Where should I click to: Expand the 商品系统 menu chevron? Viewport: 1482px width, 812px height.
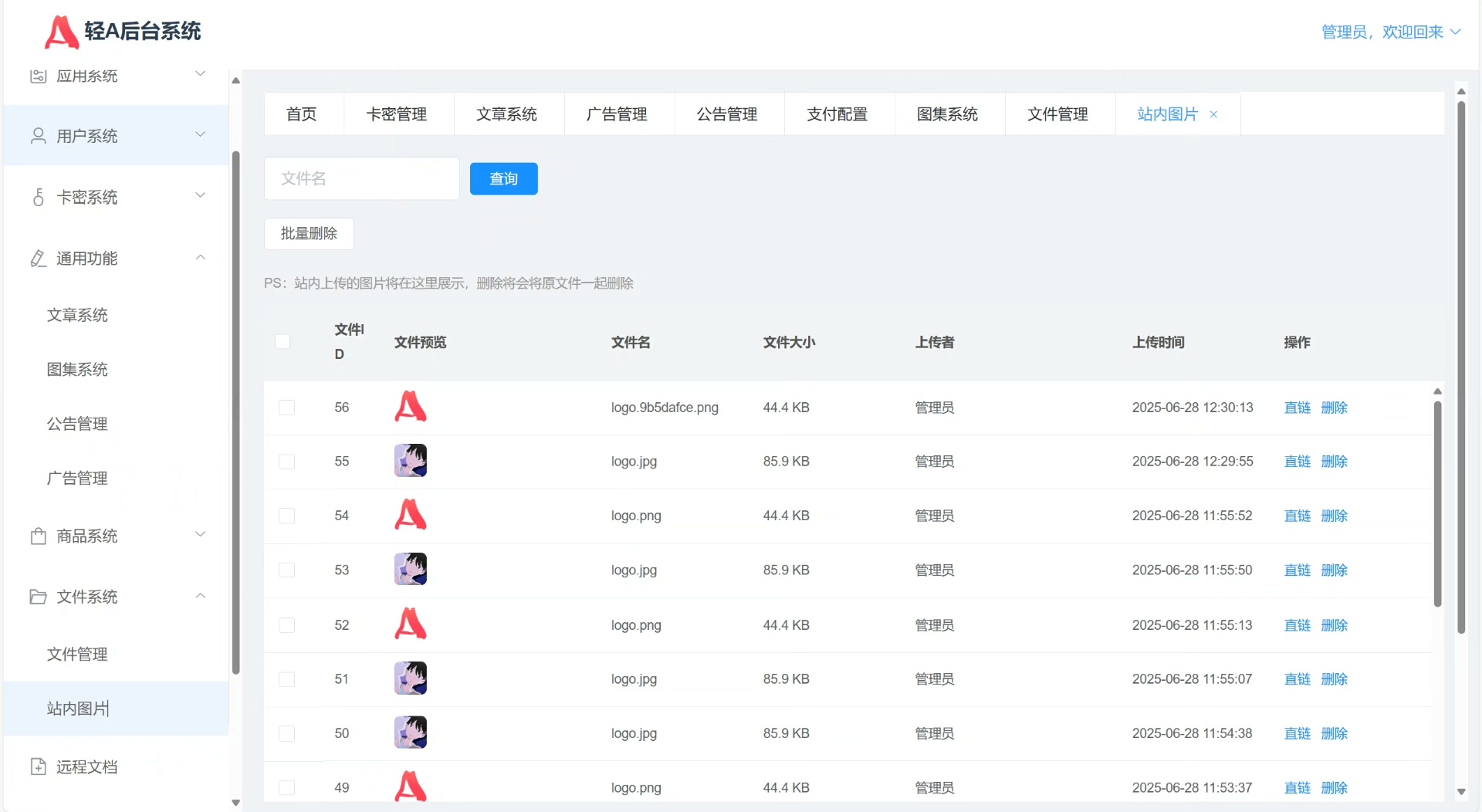pos(201,535)
